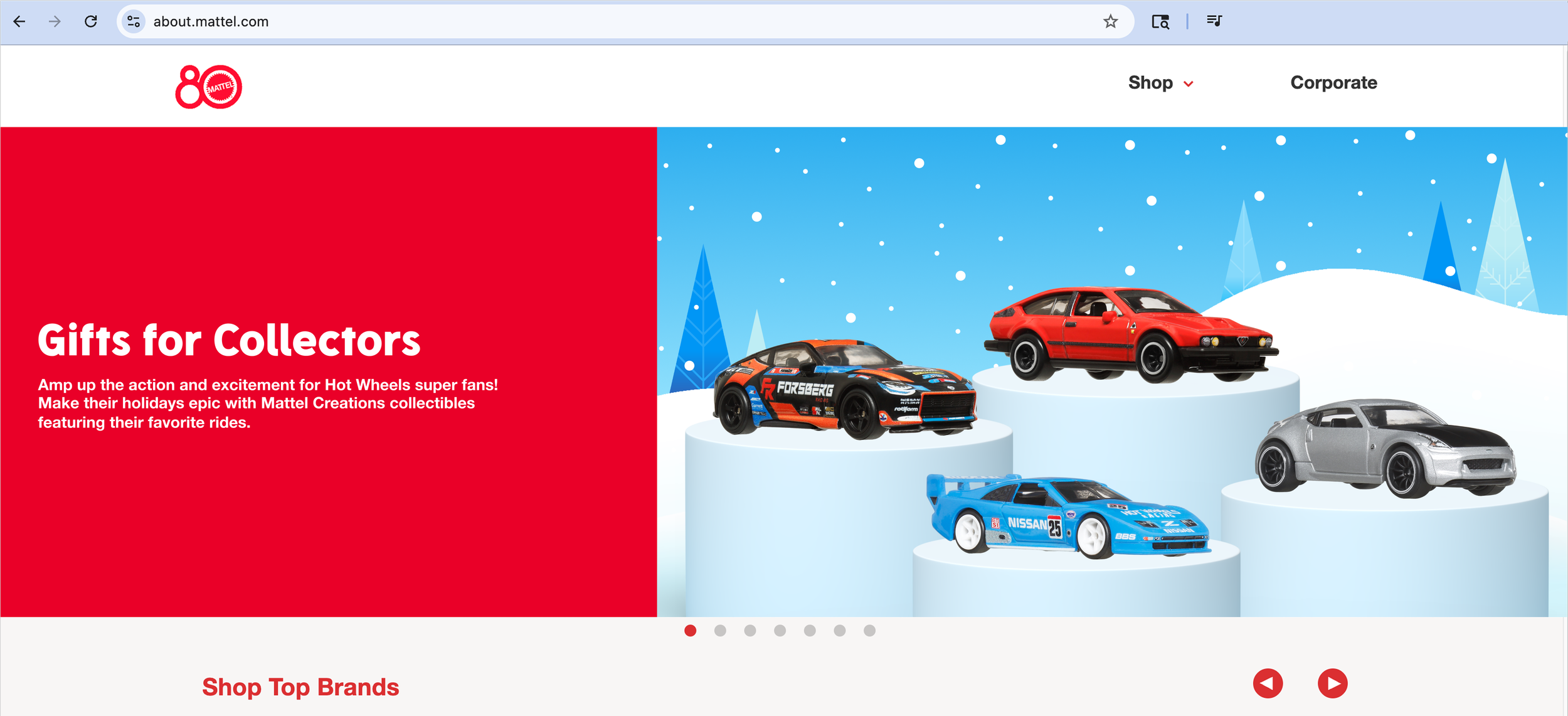Open the media controls icon

coord(1214,21)
